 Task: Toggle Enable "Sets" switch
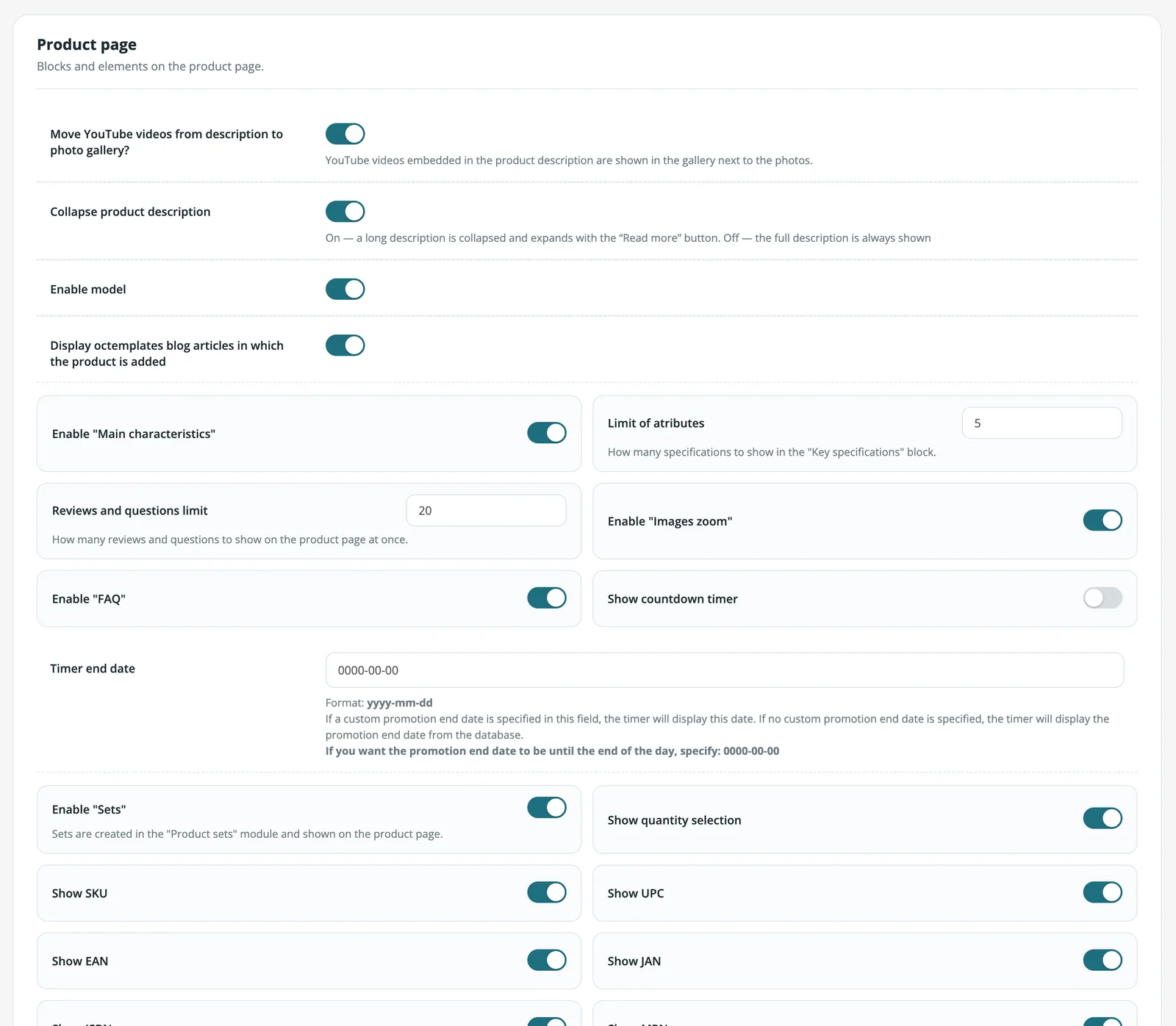pyautogui.click(x=546, y=808)
